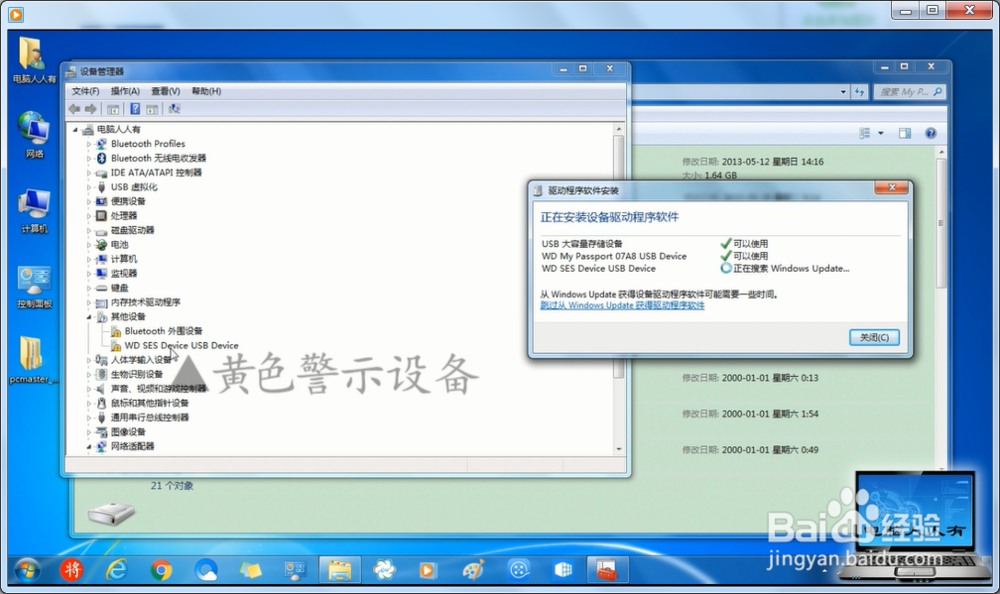Toggle the Explorer preview pane icon
Screen dimensions: 1000x594
click(x=905, y=133)
